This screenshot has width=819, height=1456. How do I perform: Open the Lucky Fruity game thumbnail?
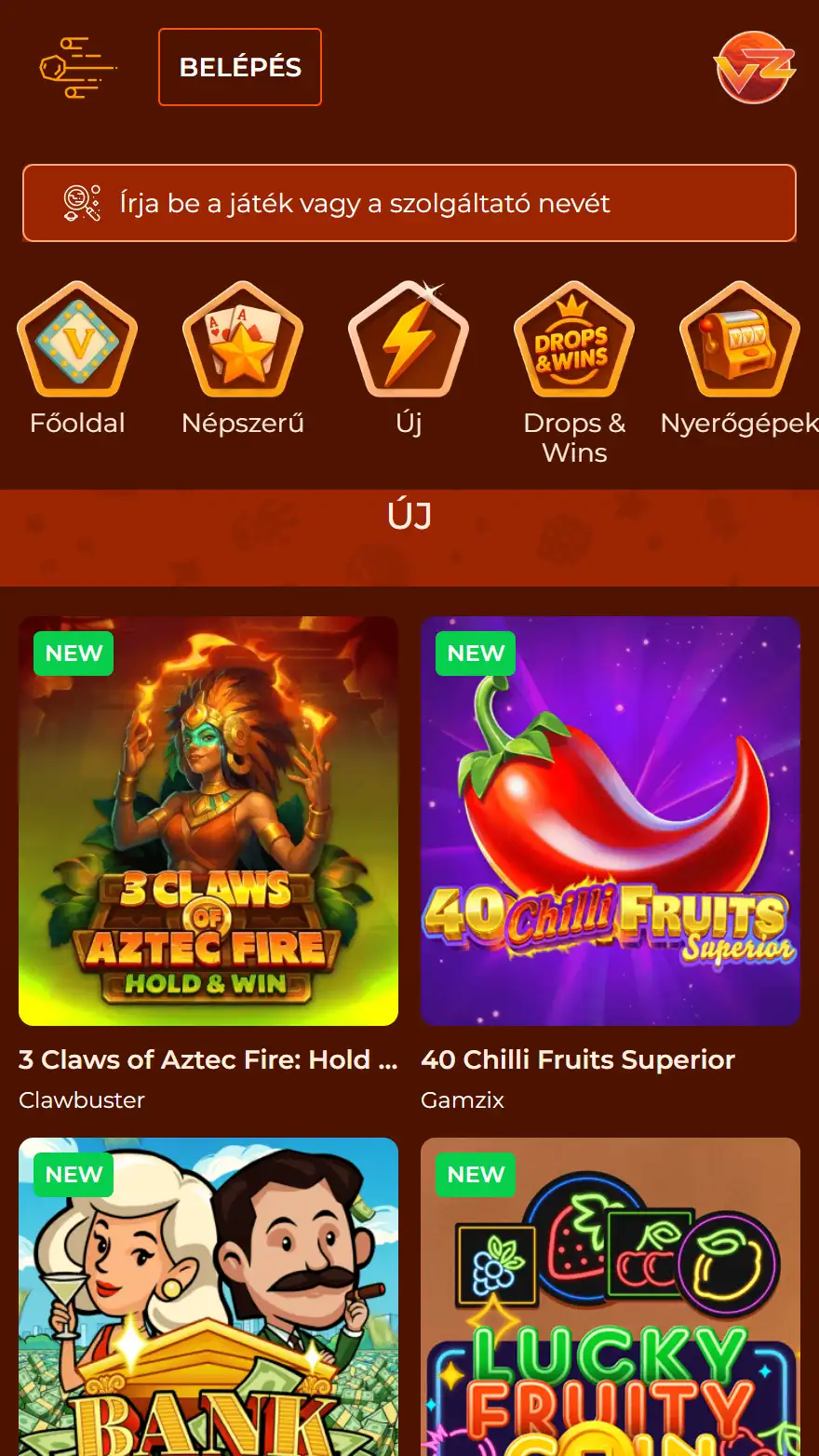coord(611,1297)
